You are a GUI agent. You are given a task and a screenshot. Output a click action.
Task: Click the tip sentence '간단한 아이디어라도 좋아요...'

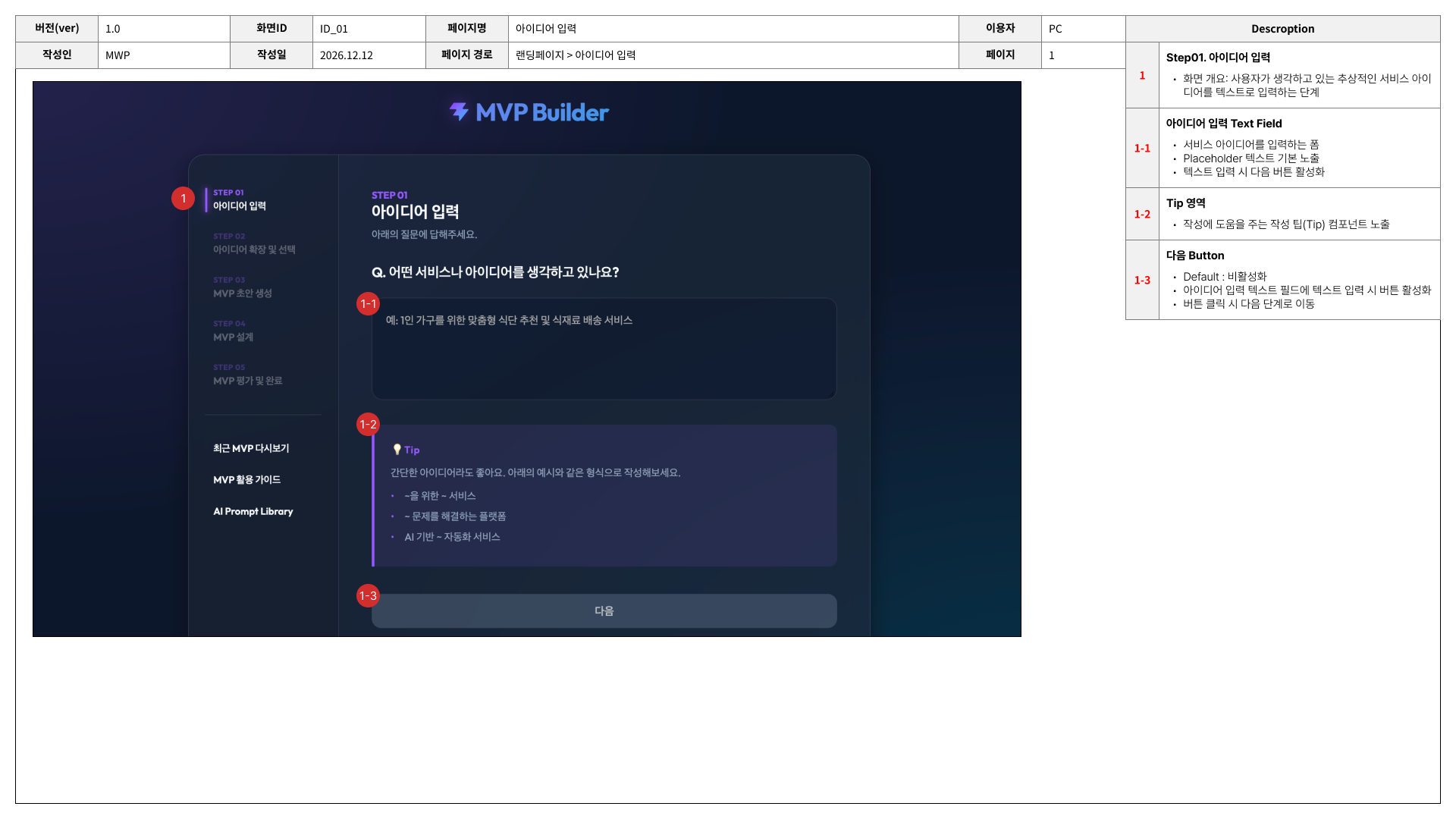(535, 472)
